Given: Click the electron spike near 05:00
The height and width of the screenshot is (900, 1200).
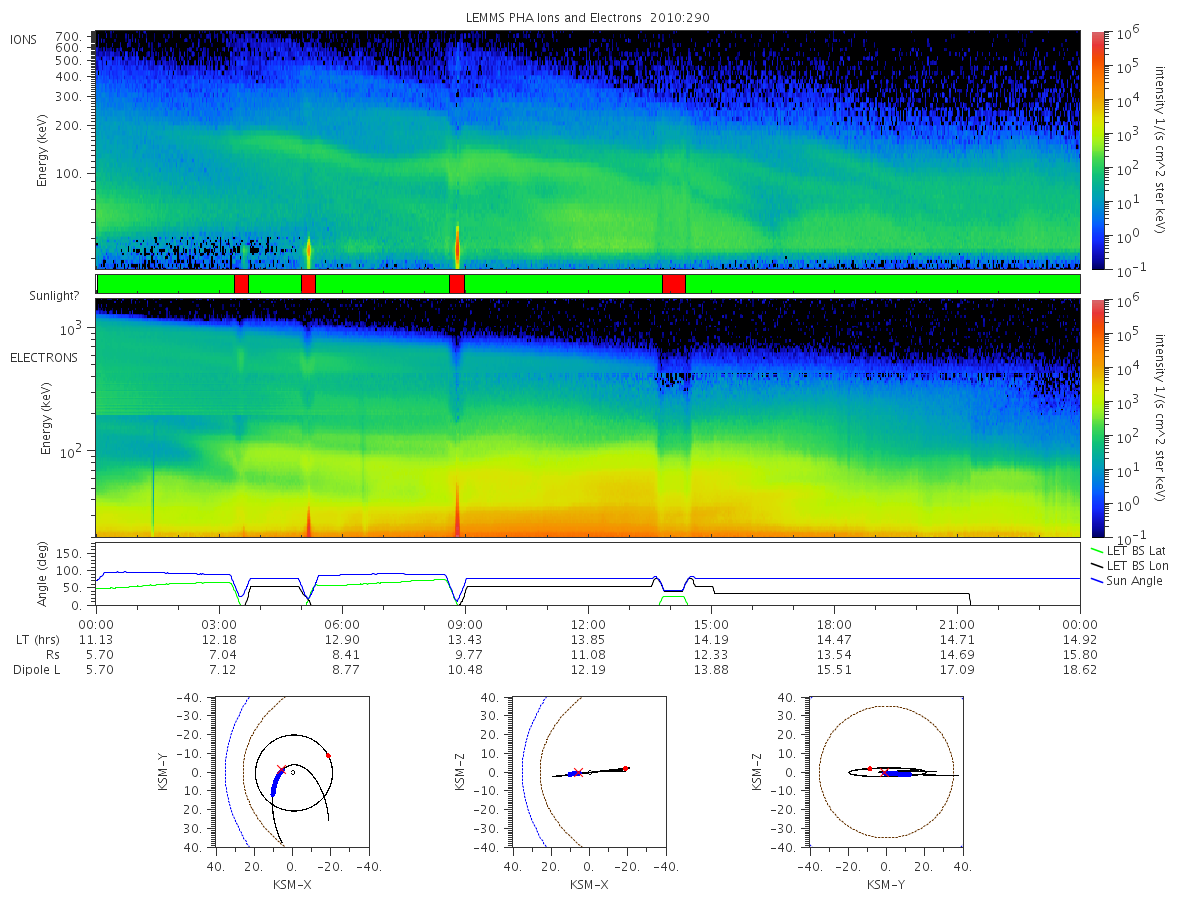Looking at the screenshot, I should pyautogui.click(x=308, y=520).
